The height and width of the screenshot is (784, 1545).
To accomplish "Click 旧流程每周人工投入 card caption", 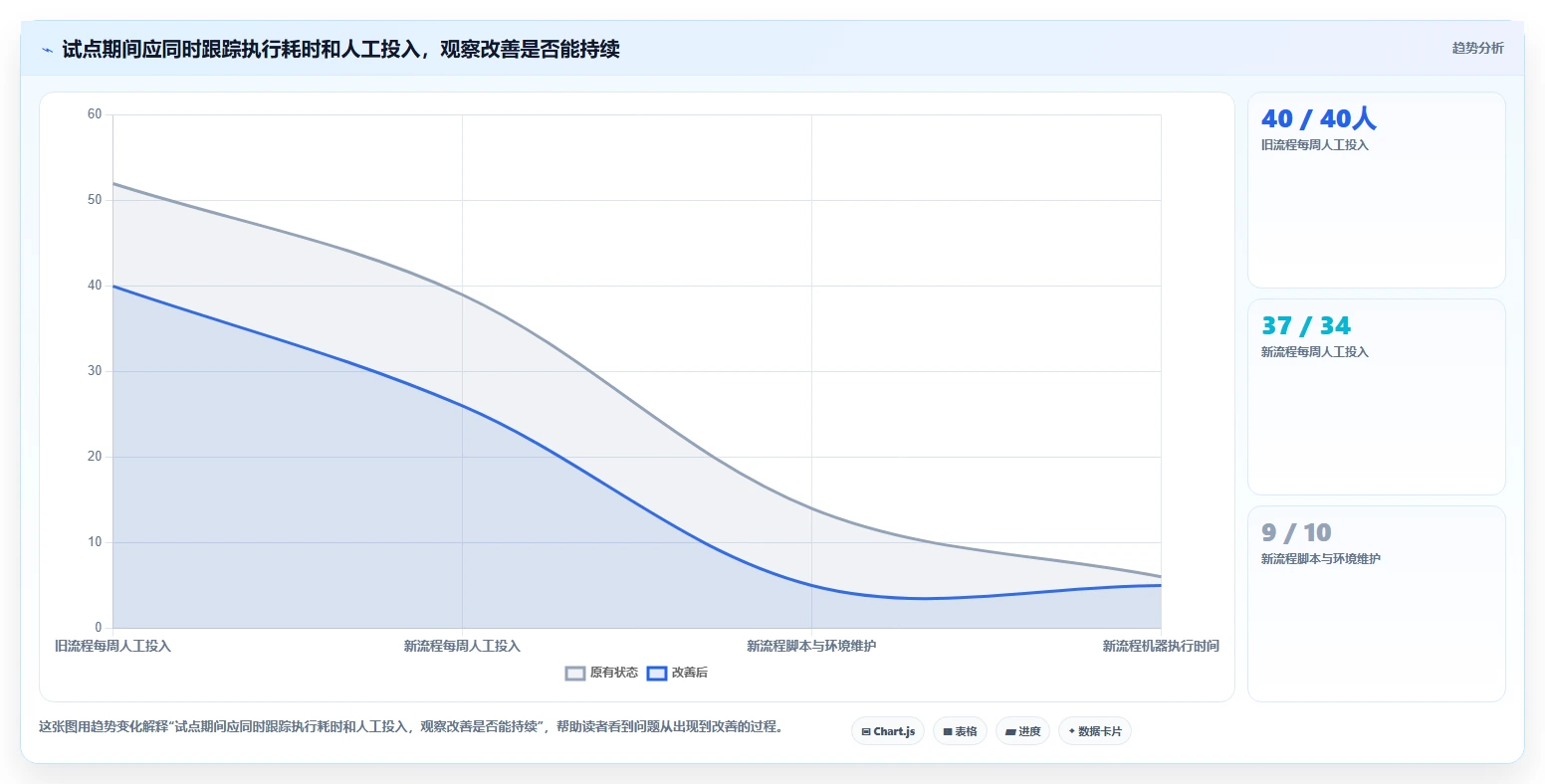I will tap(1315, 145).
